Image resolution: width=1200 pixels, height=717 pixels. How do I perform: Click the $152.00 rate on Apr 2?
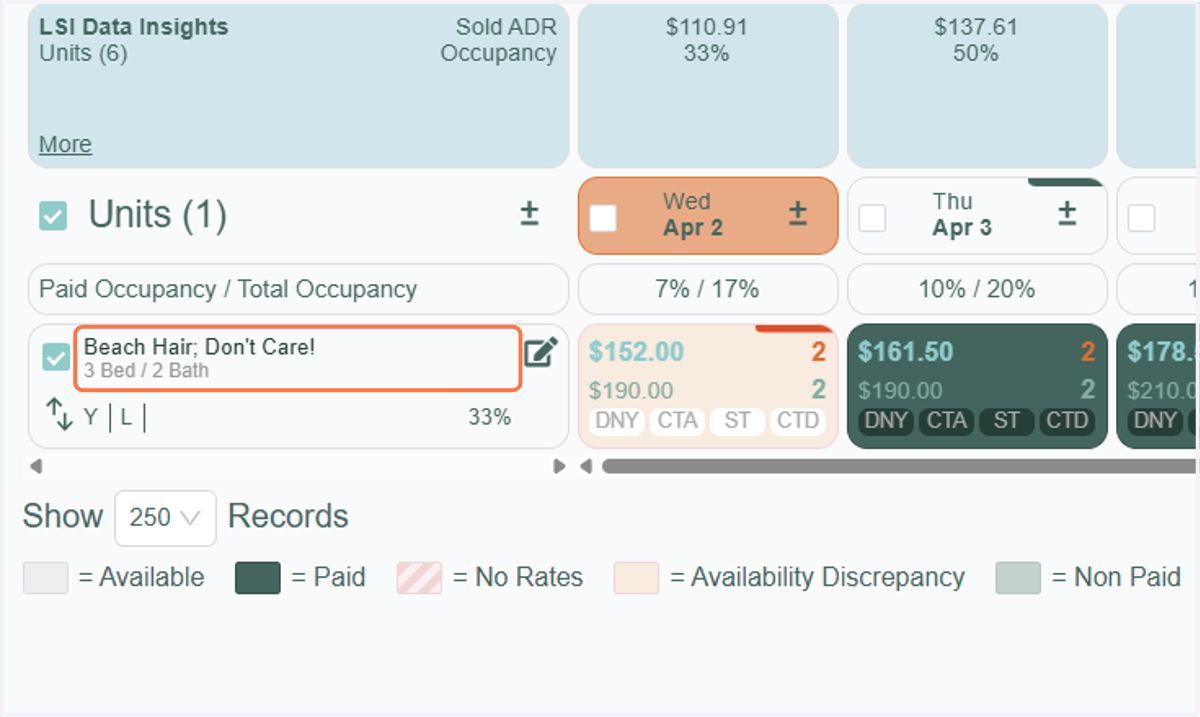637,352
